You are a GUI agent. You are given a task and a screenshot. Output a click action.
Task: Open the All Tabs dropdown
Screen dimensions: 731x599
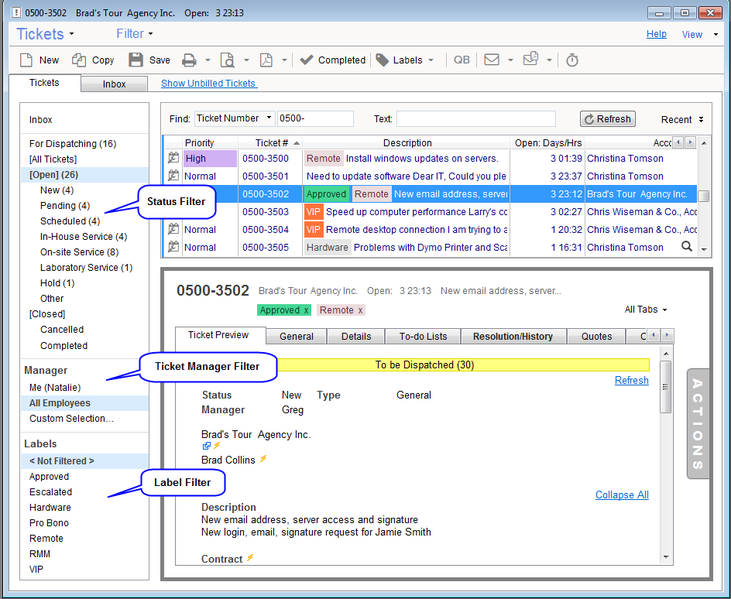[643, 310]
